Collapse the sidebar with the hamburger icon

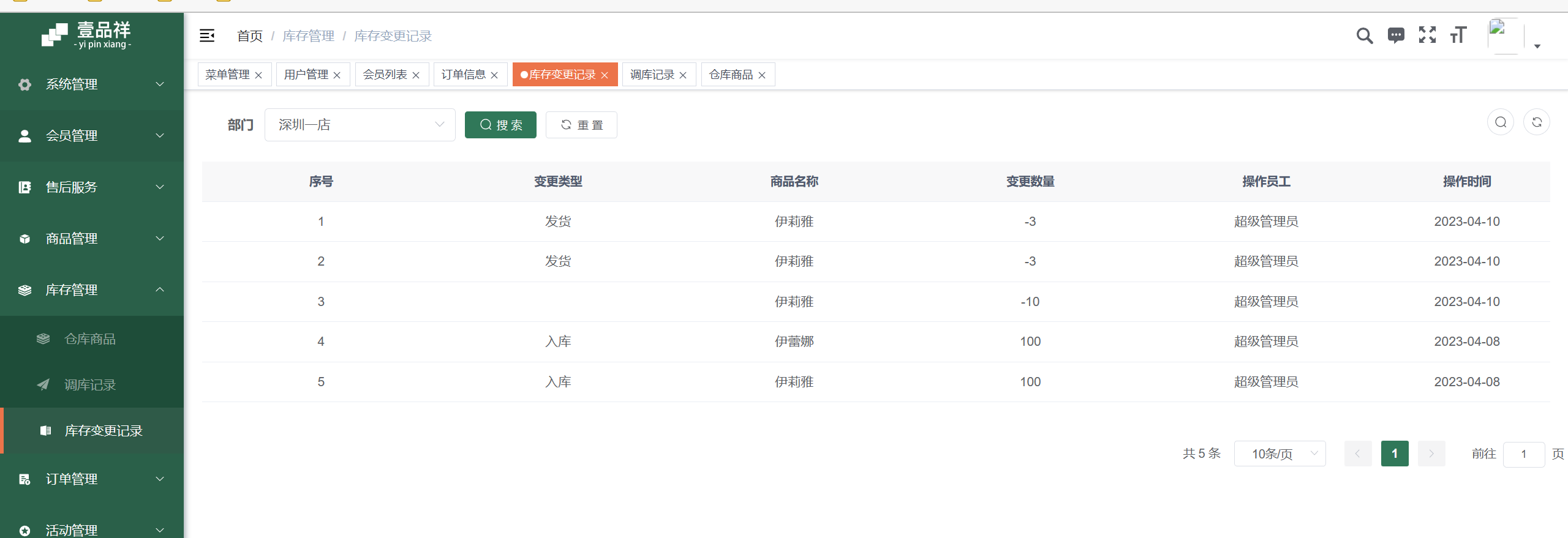pos(207,35)
